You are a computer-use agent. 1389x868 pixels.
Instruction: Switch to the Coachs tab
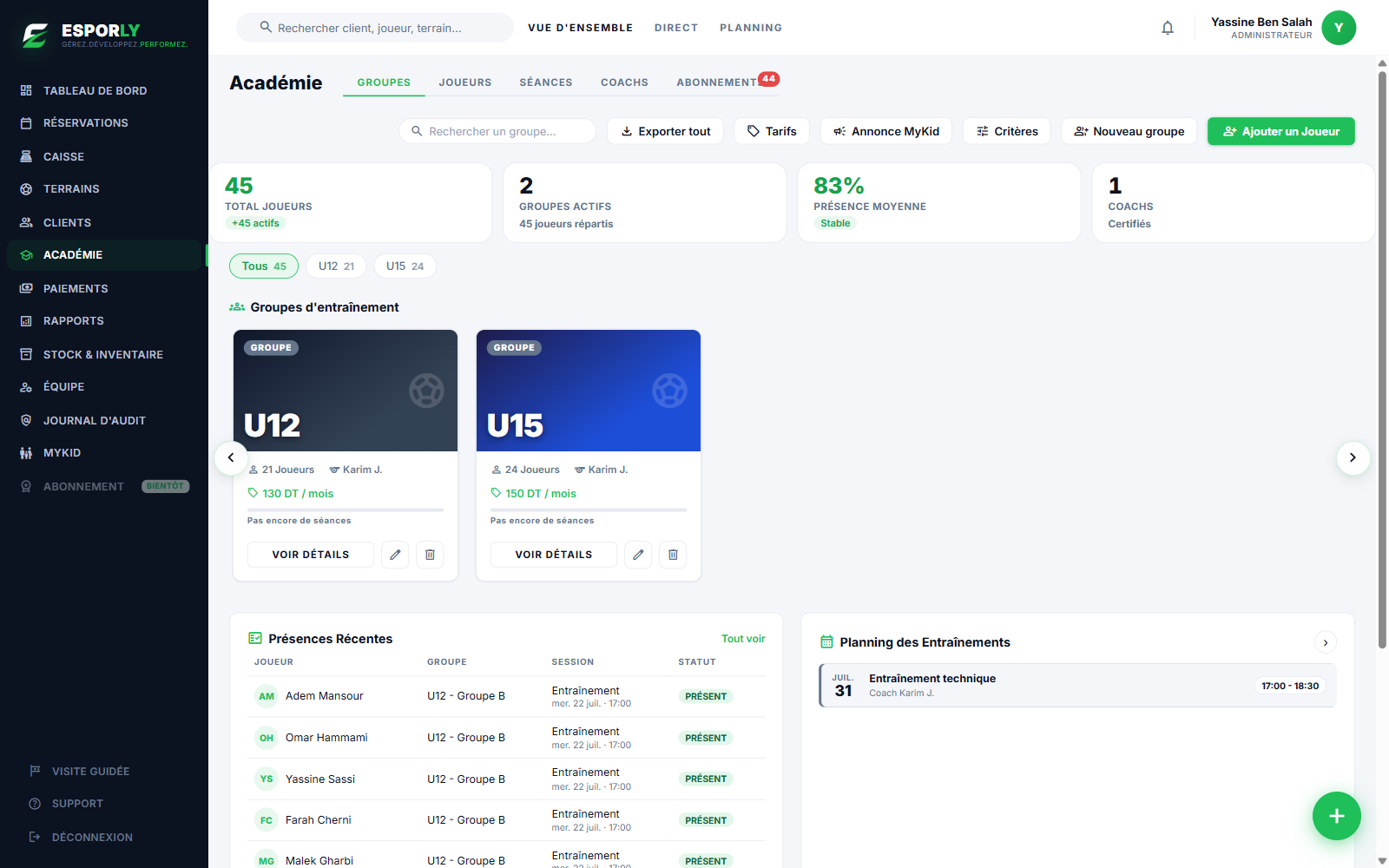click(x=624, y=82)
